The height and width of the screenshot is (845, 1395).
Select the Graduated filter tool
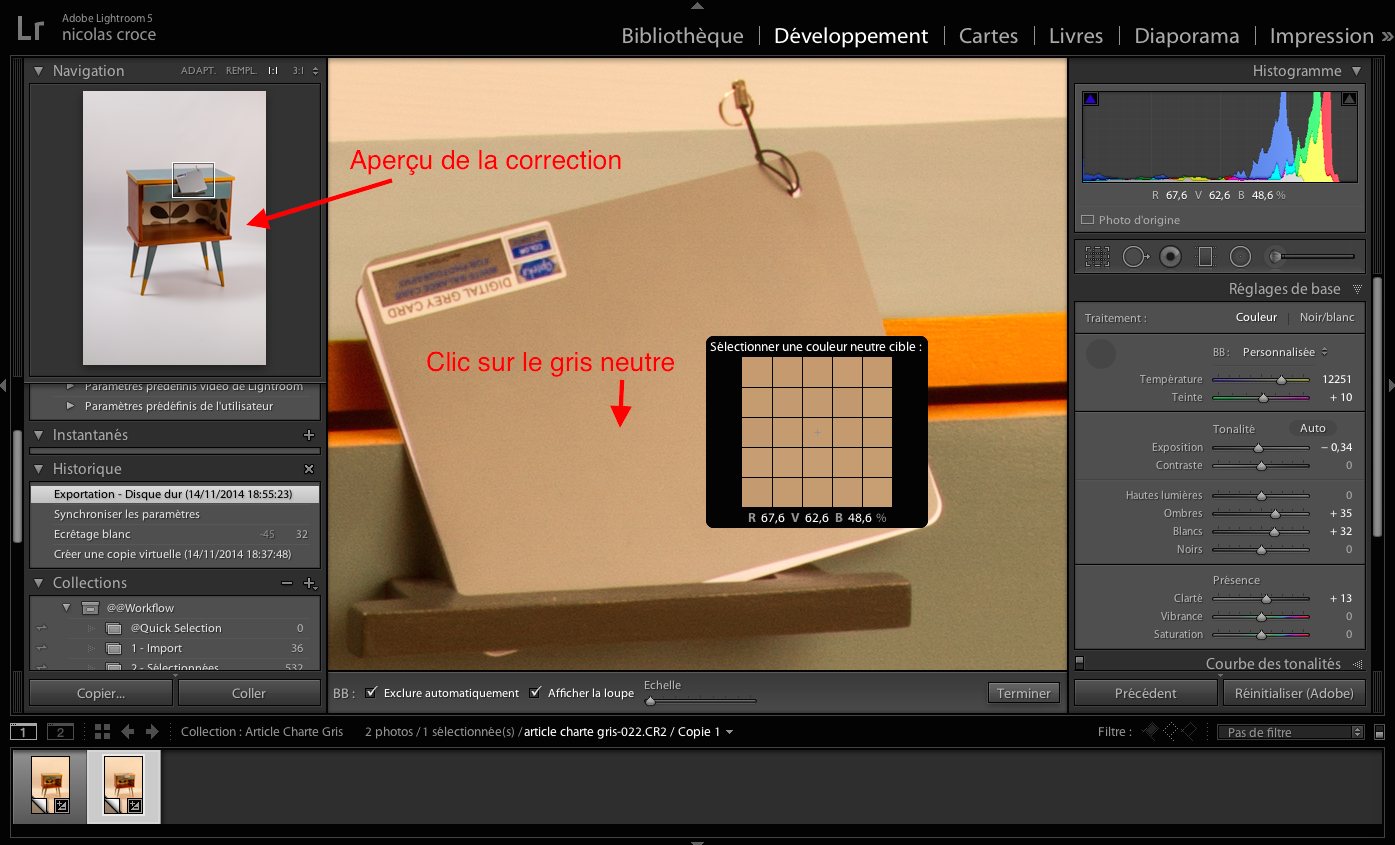(1205, 257)
